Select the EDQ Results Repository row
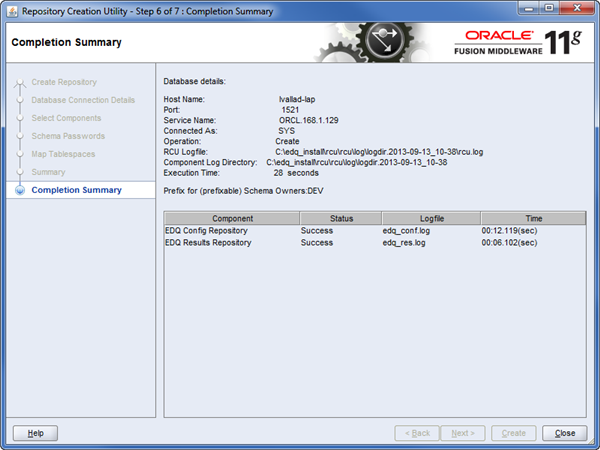Screen dimensions: 600x450 click(375, 243)
